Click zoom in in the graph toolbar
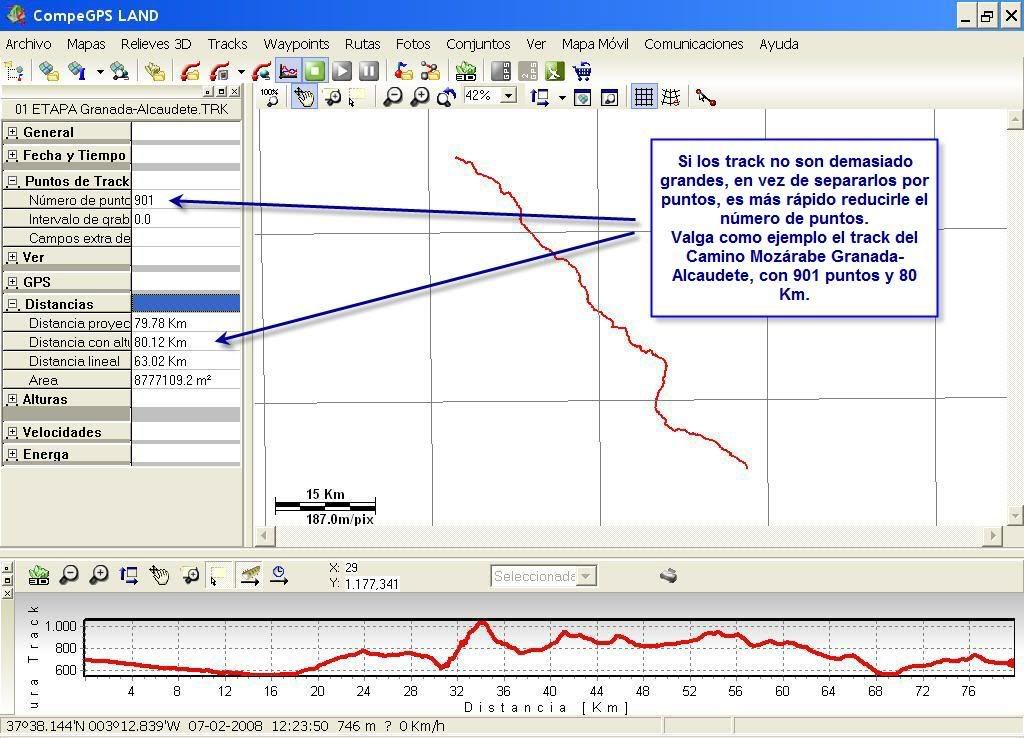Screen dimensions: 1024x738 [99, 575]
